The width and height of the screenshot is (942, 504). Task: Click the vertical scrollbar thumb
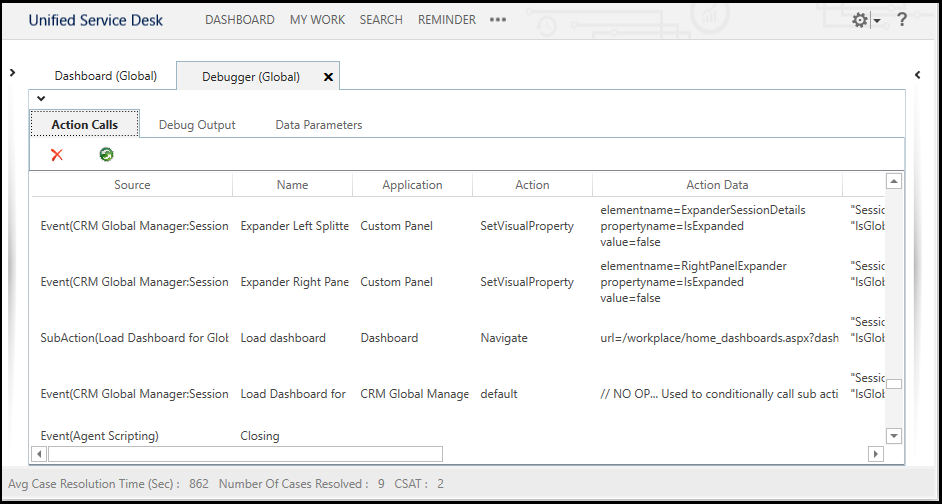894,384
